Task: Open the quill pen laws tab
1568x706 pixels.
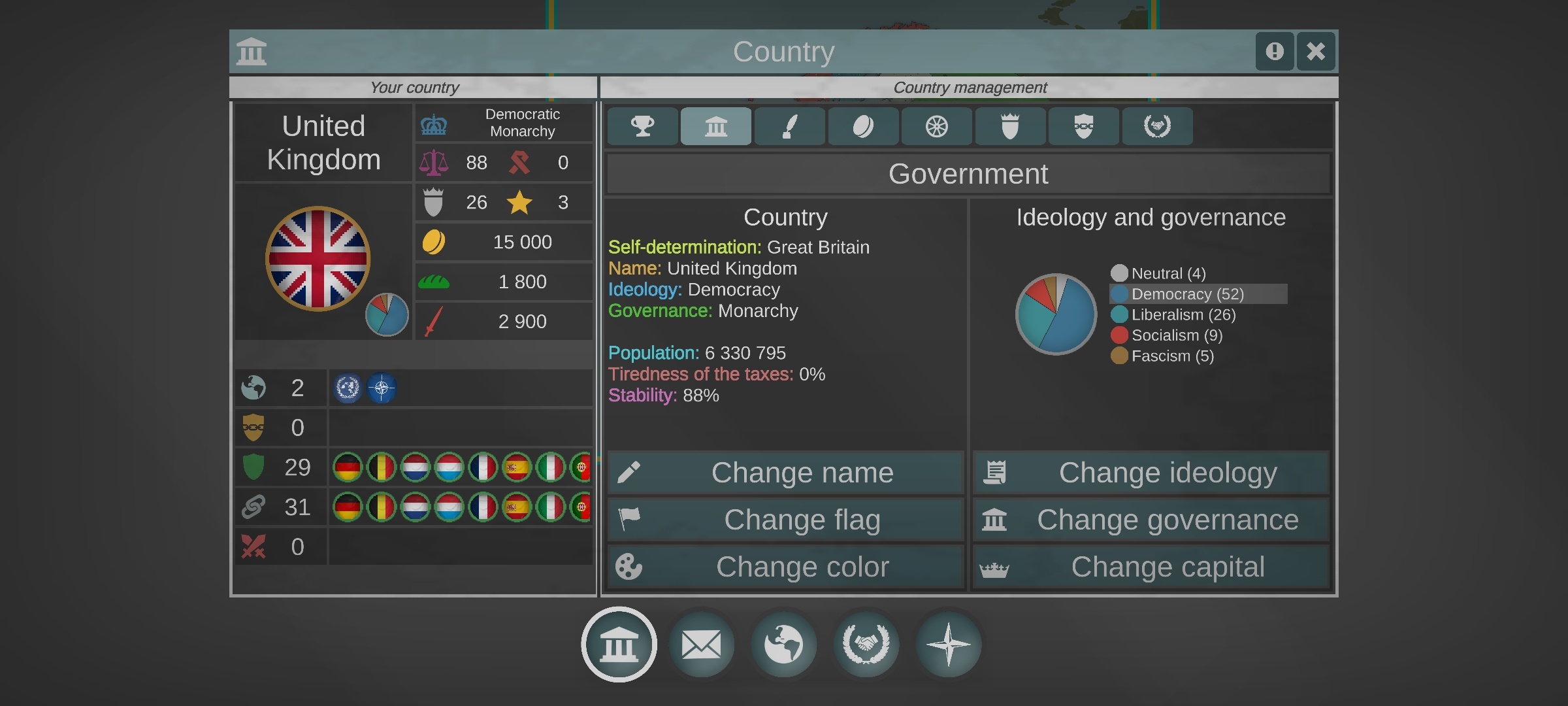Action: click(789, 126)
